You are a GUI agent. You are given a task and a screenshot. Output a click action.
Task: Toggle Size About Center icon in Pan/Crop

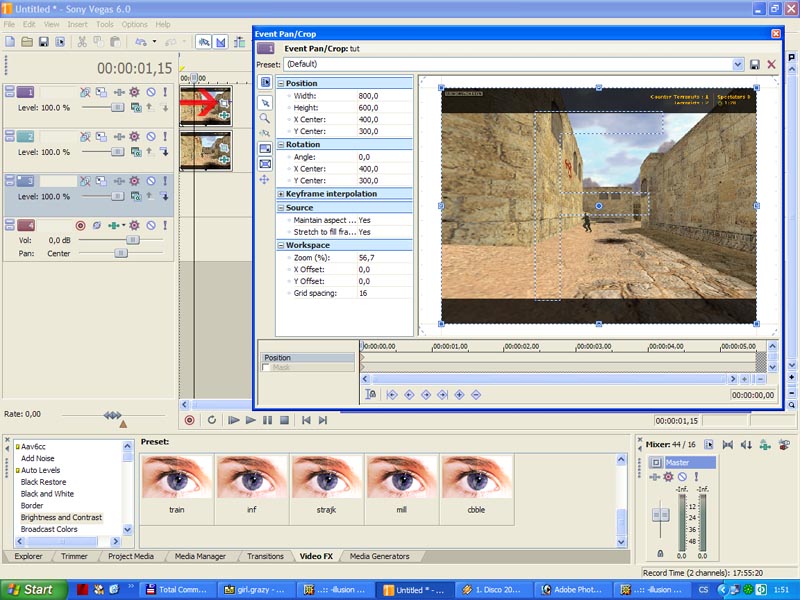265,164
